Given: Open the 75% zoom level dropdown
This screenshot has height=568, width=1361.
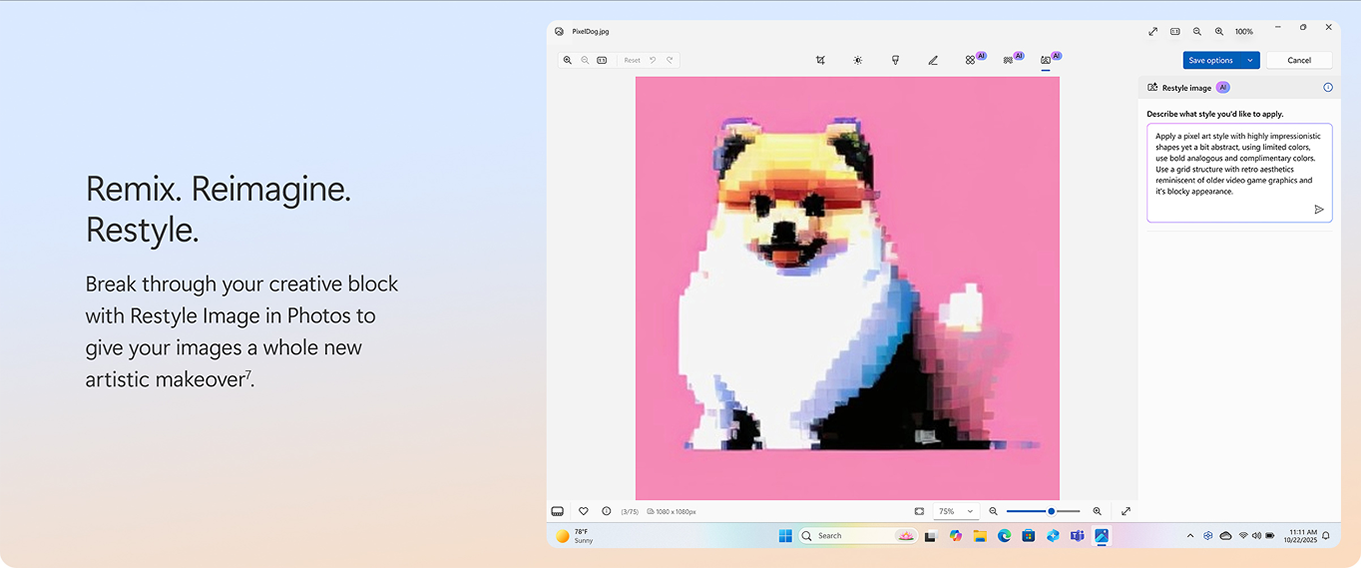Looking at the screenshot, I should click(x=955, y=511).
